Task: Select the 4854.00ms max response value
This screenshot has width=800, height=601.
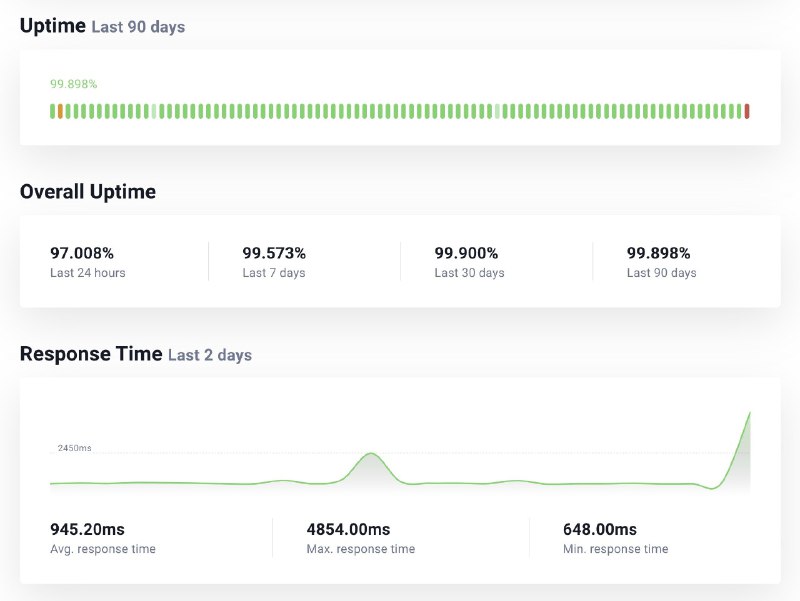Action: tap(348, 529)
